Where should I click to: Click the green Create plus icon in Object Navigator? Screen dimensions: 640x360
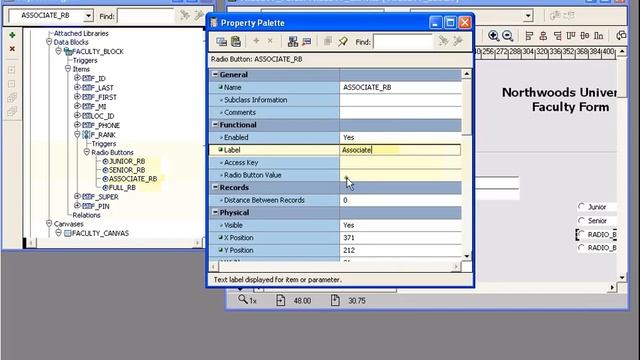(x=12, y=35)
